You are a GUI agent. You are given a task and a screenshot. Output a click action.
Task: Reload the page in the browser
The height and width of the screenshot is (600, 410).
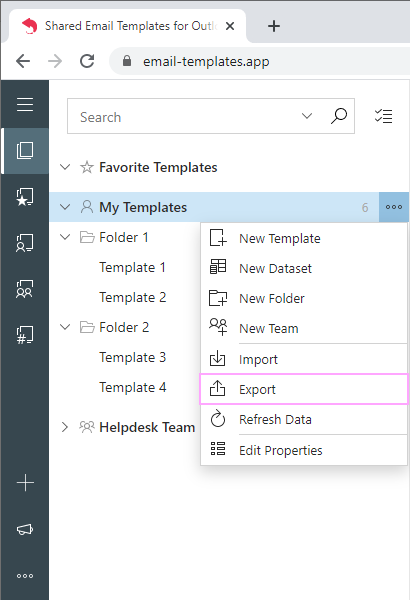pos(87,61)
